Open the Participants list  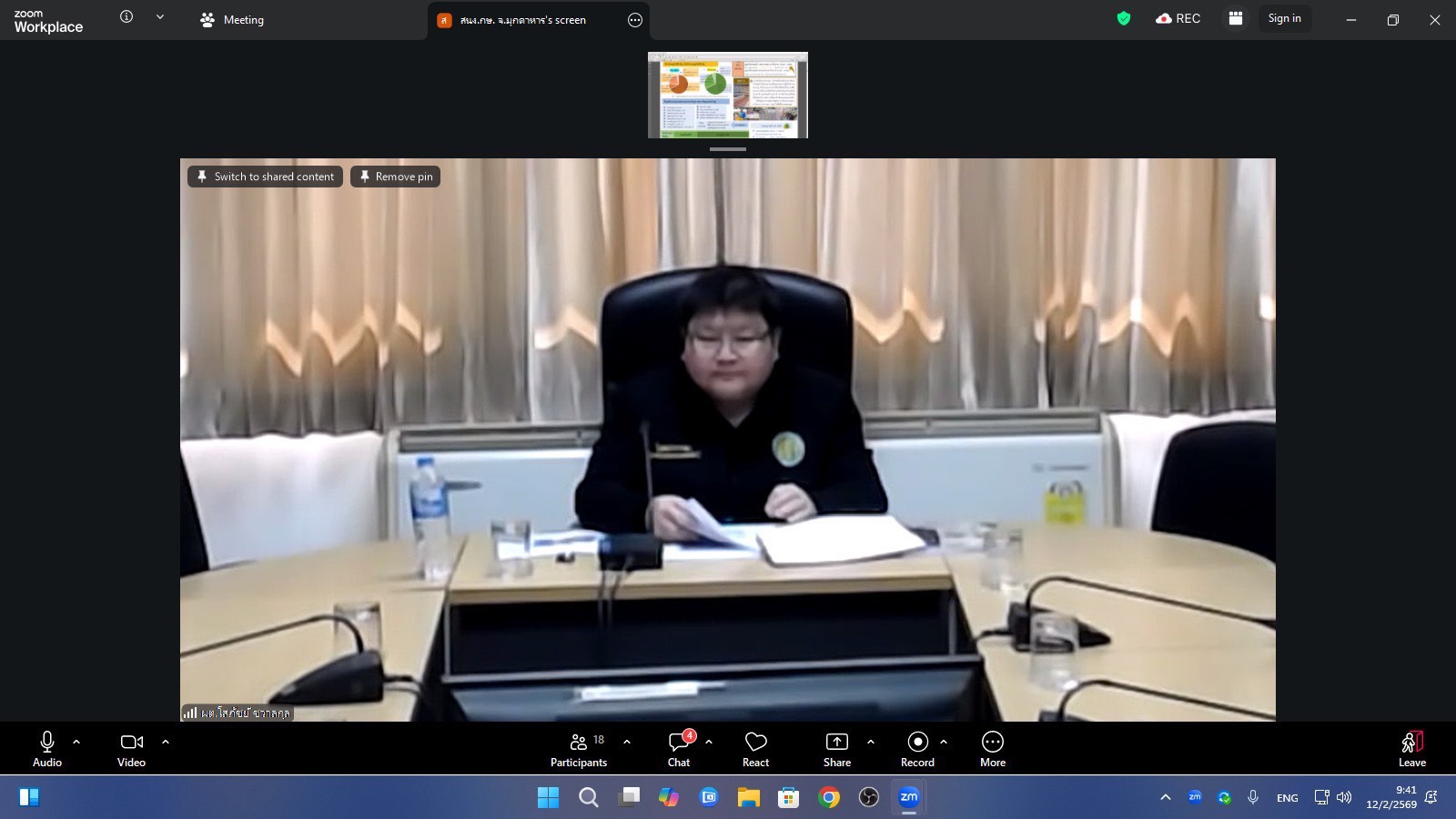[x=578, y=749]
